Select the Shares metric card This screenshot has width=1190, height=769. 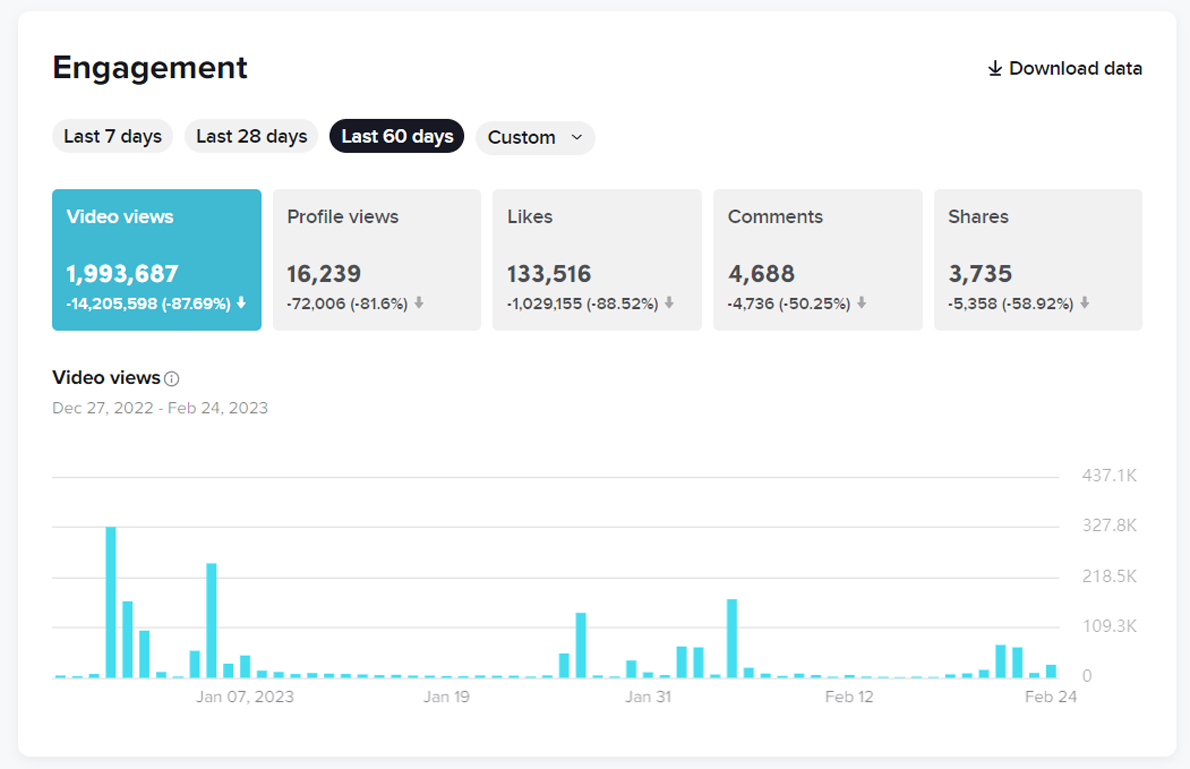click(x=1038, y=260)
